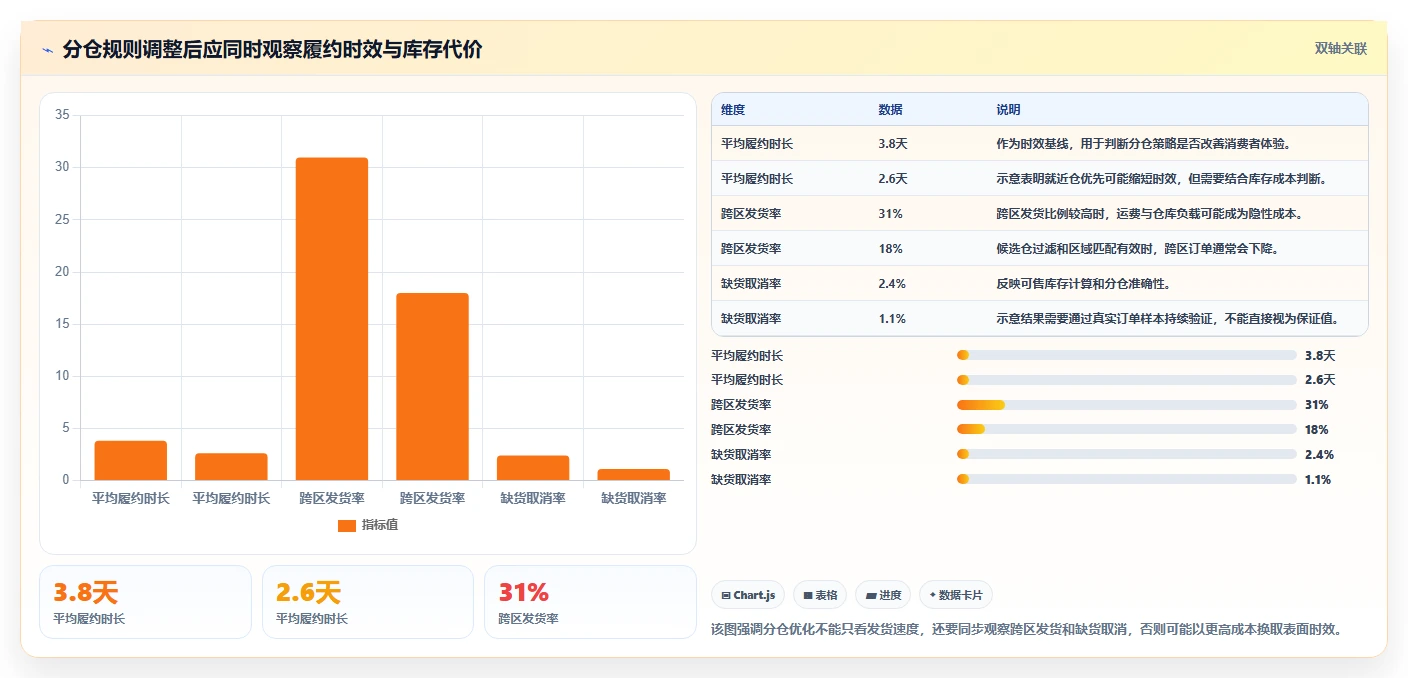Image resolution: width=1408 pixels, height=678 pixels.
Task: Click the progress bar for 2.6天
Action: (1127, 380)
